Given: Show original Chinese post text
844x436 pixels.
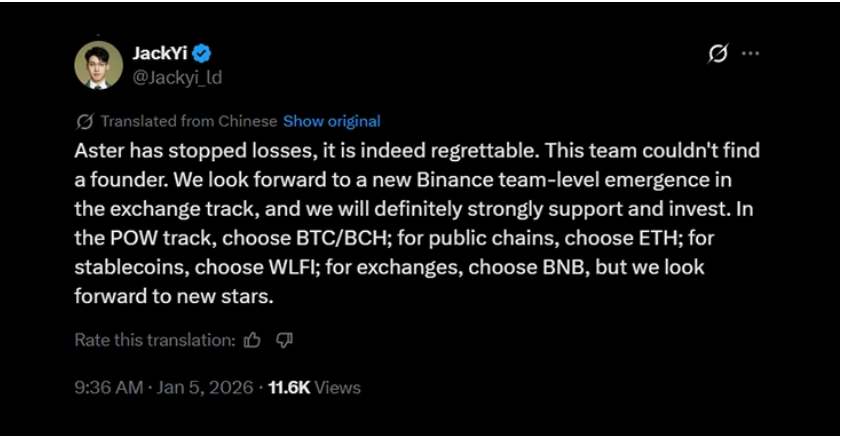Looking at the screenshot, I should click(x=331, y=121).
